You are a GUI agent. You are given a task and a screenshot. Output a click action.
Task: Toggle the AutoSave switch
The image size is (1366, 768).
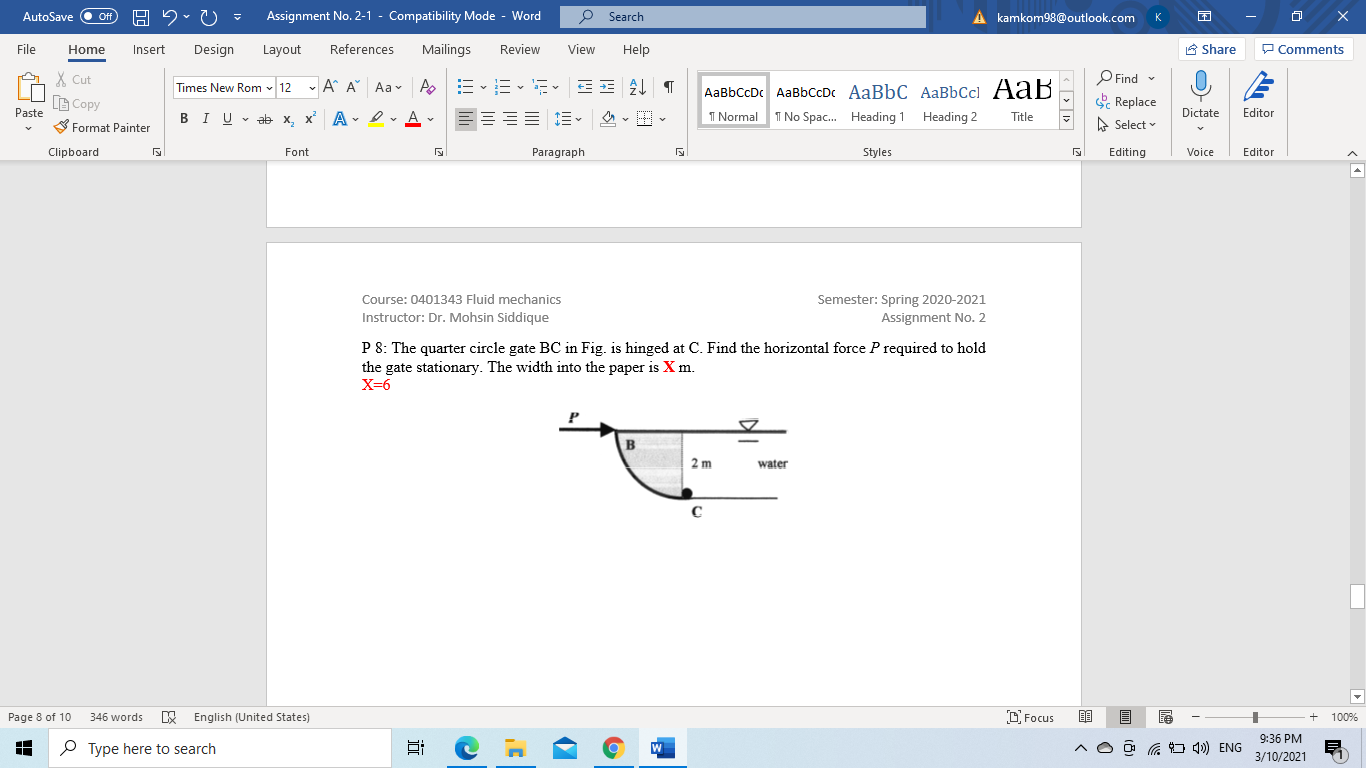pyautogui.click(x=98, y=17)
